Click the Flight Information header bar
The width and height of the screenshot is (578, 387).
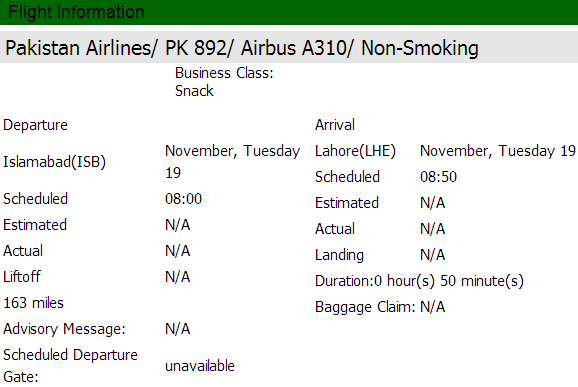[x=289, y=12]
